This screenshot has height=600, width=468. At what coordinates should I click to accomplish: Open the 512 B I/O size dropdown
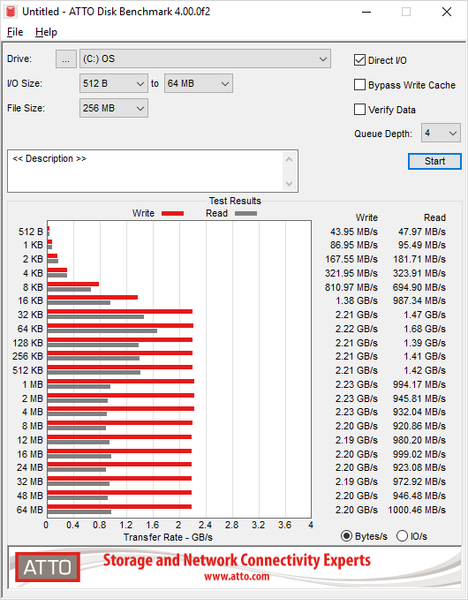pos(114,83)
